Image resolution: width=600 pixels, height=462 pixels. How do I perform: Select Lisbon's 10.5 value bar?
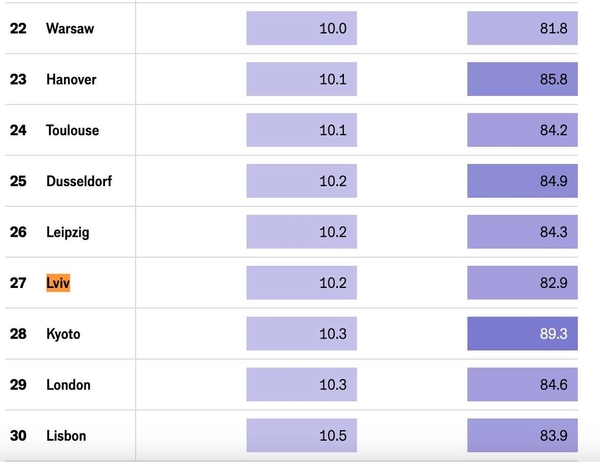pos(302,435)
